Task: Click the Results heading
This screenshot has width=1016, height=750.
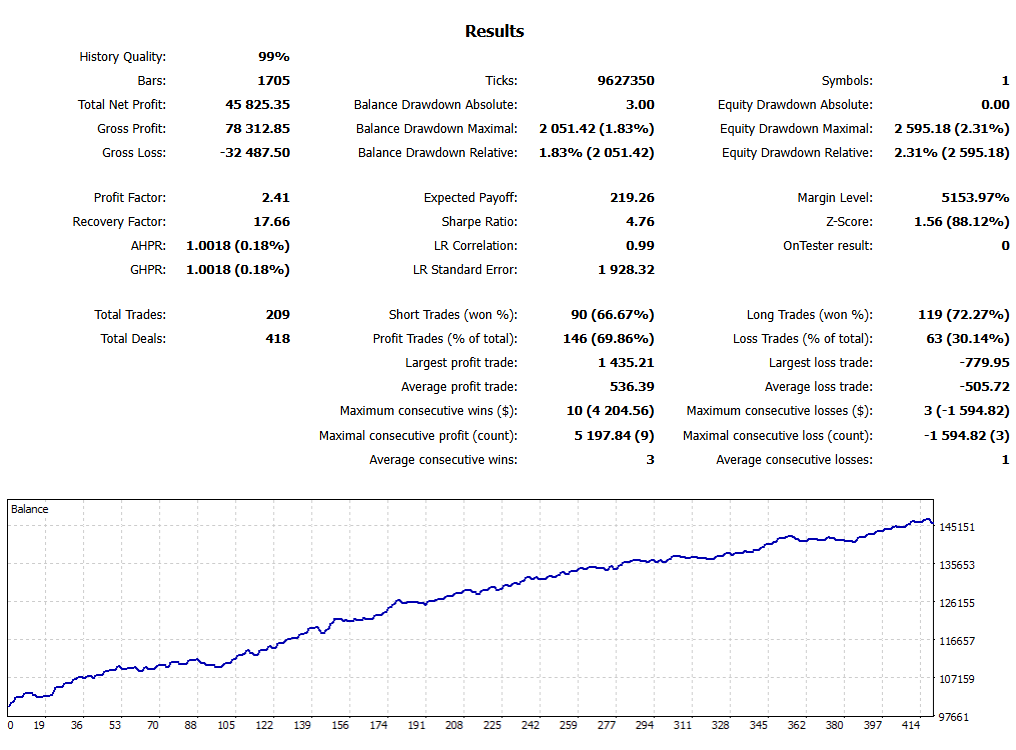Action: coord(494,31)
